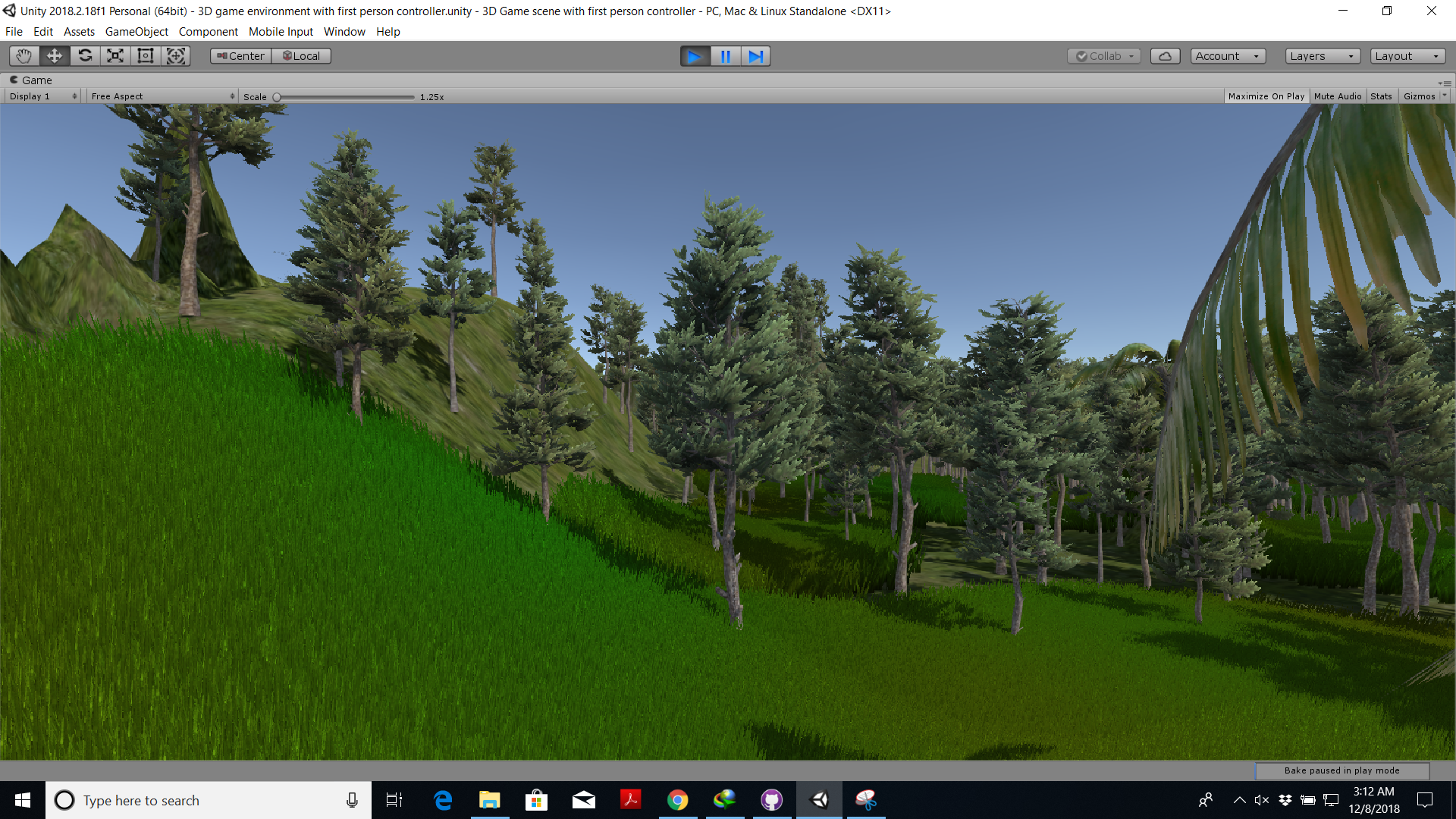Image resolution: width=1456 pixels, height=819 pixels.
Task: Stop play mode with Play button
Action: tap(695, 56)
